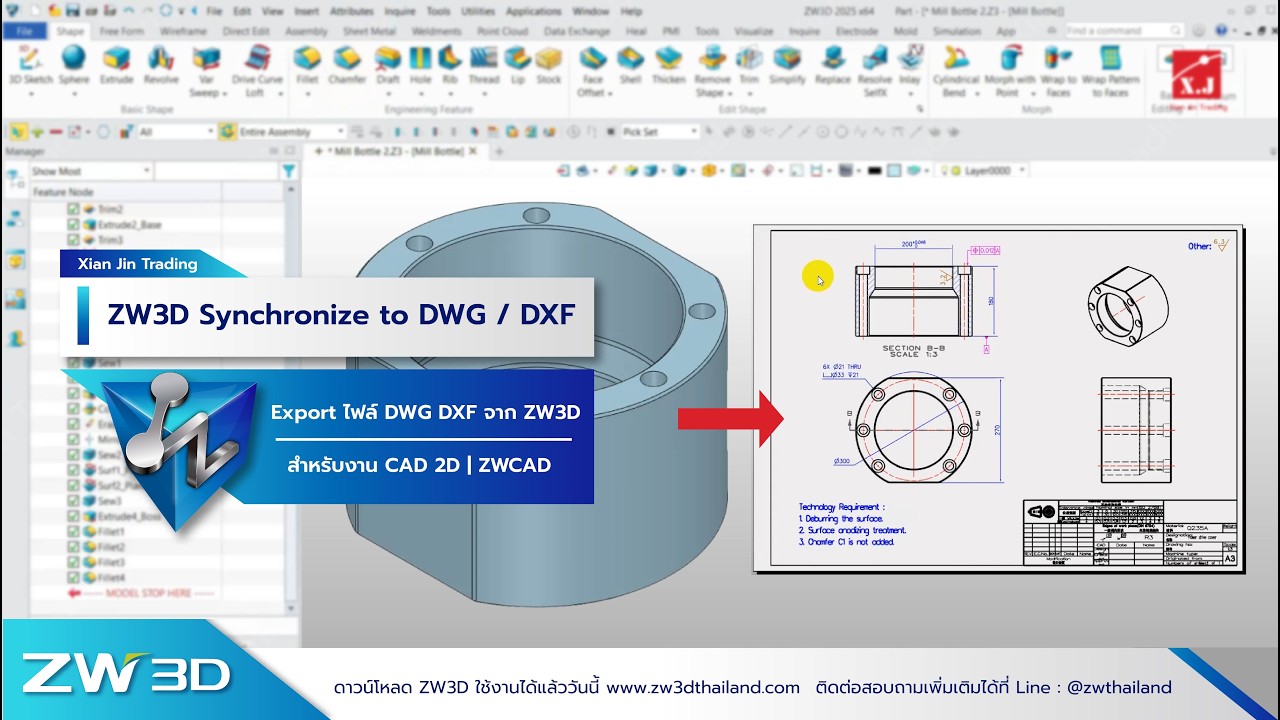Click the Manager filter text field
The height and width of the screenshot is (720, 1280).
[217, 172]
